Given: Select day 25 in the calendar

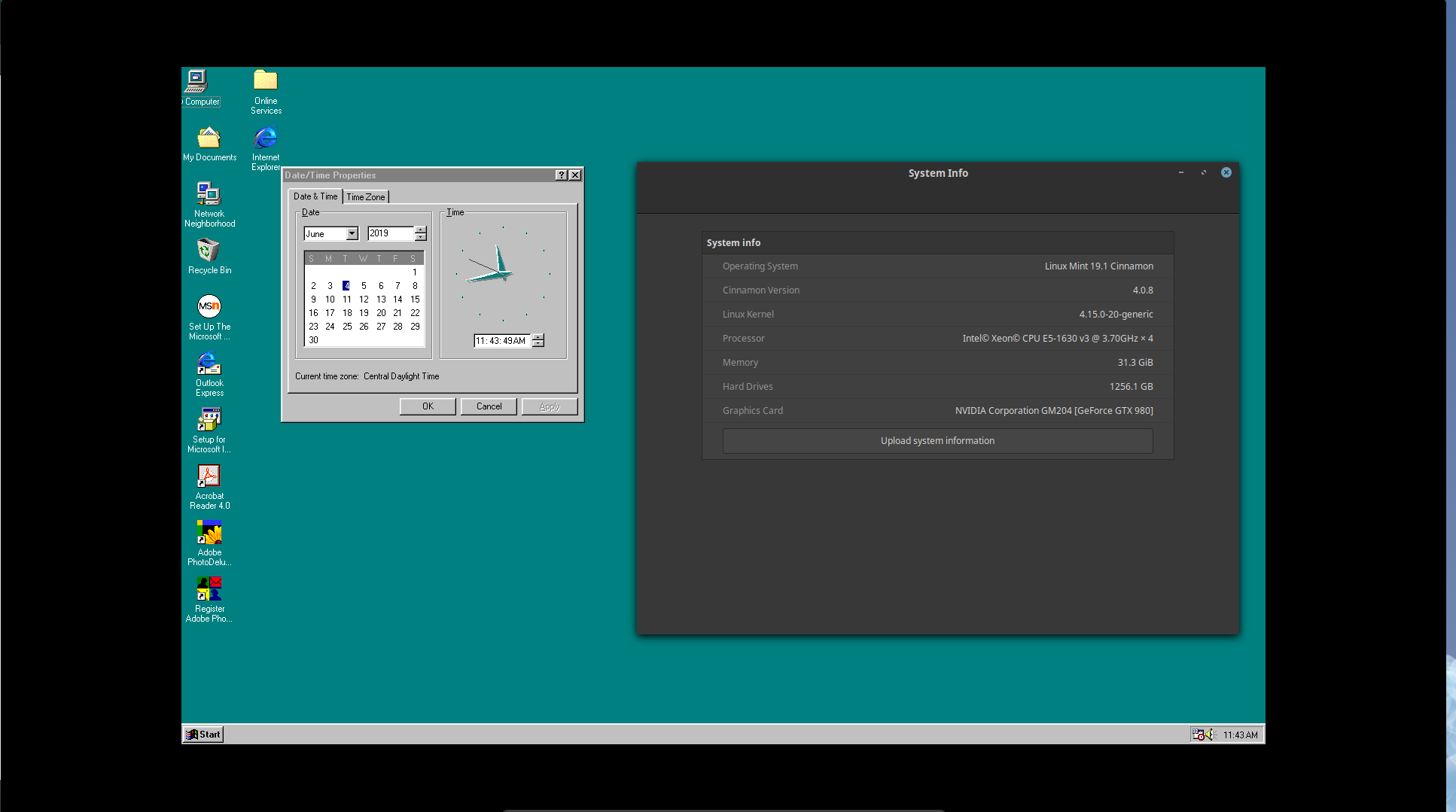Looking at the screenshot, I should point(347,327).
